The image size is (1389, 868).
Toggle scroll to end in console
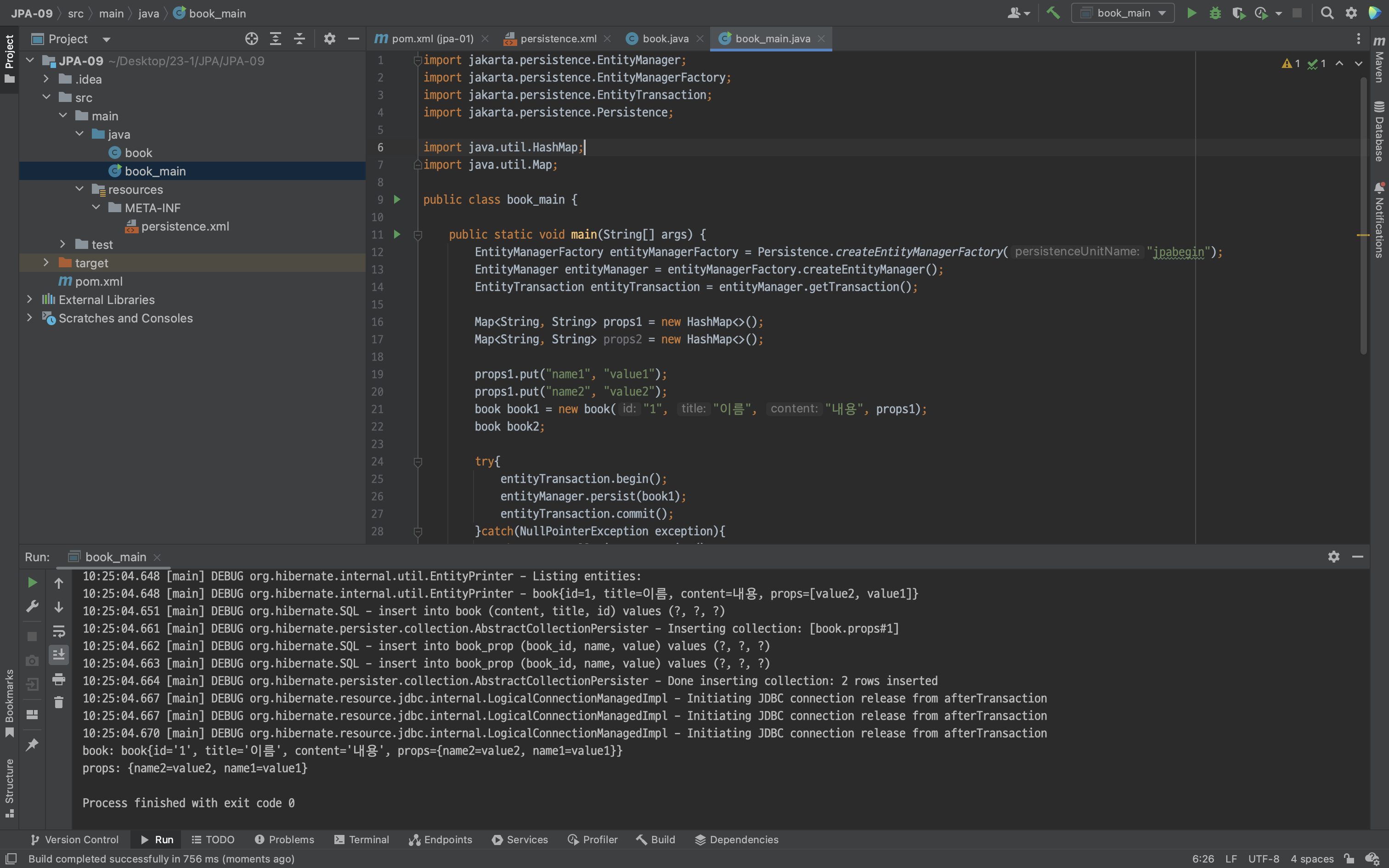click(58, 655)
